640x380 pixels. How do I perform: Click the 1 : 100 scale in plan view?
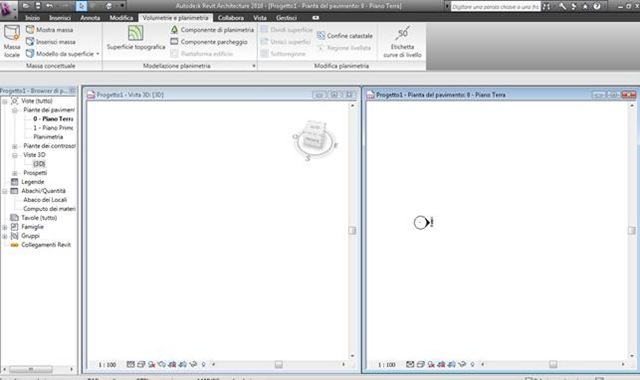pos(387,364)
